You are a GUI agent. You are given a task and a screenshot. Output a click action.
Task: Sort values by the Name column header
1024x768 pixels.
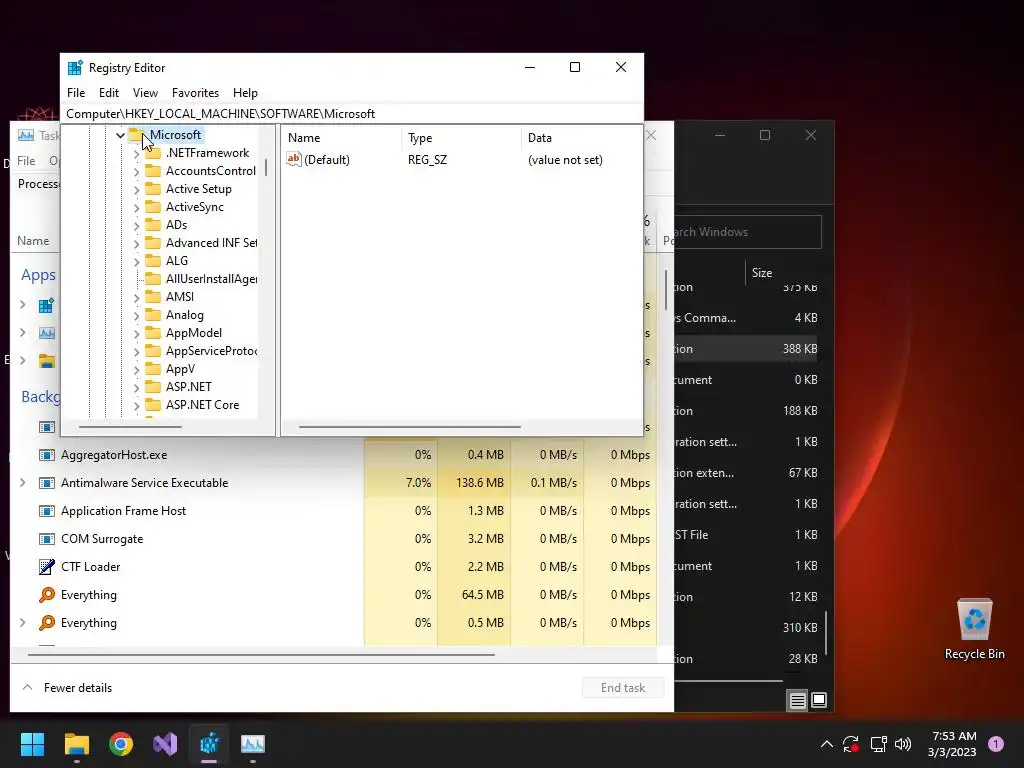pos(342,138)
